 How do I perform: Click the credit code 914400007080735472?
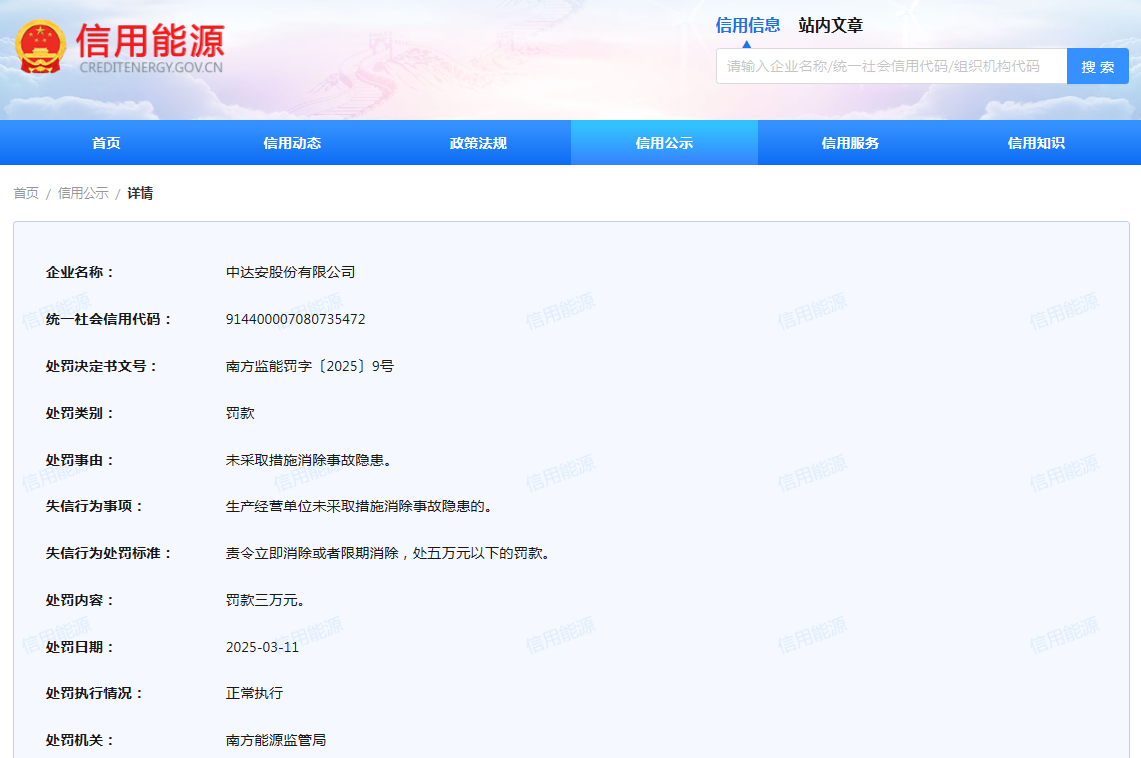click(x=295, y=319)
